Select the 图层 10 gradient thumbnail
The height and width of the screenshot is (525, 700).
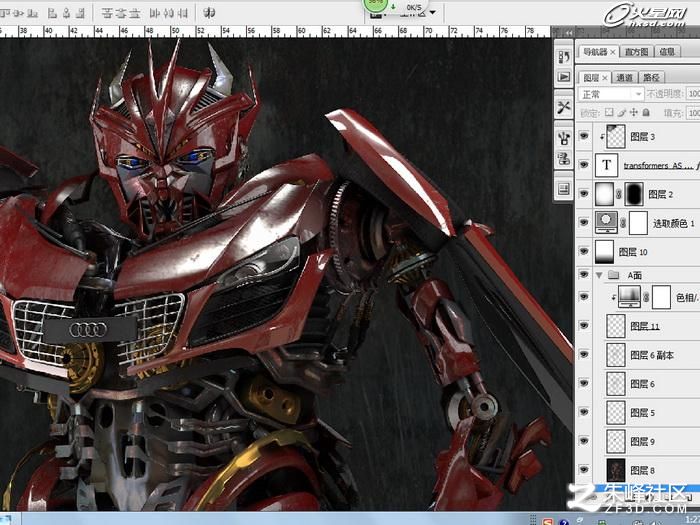click(604, 251)
